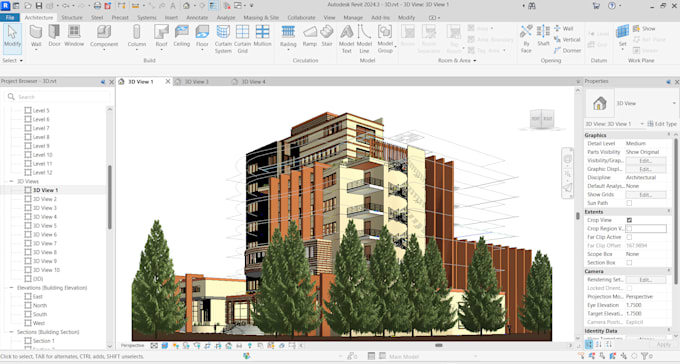Select the Roof tool
The image size is (680, 364).
pos(161,36)
